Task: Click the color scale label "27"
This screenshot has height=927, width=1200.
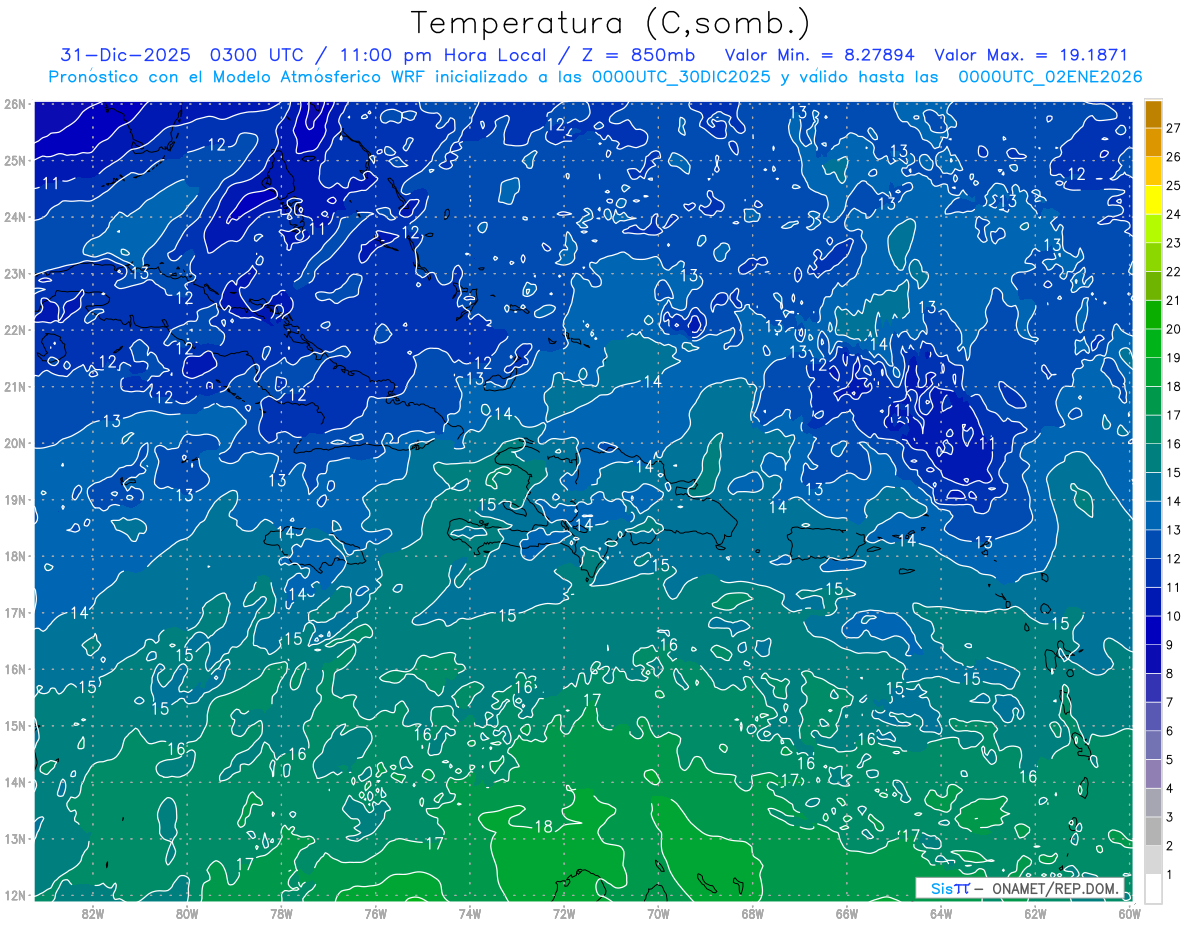Action: pyautogui.click(x=1174, y=128)
